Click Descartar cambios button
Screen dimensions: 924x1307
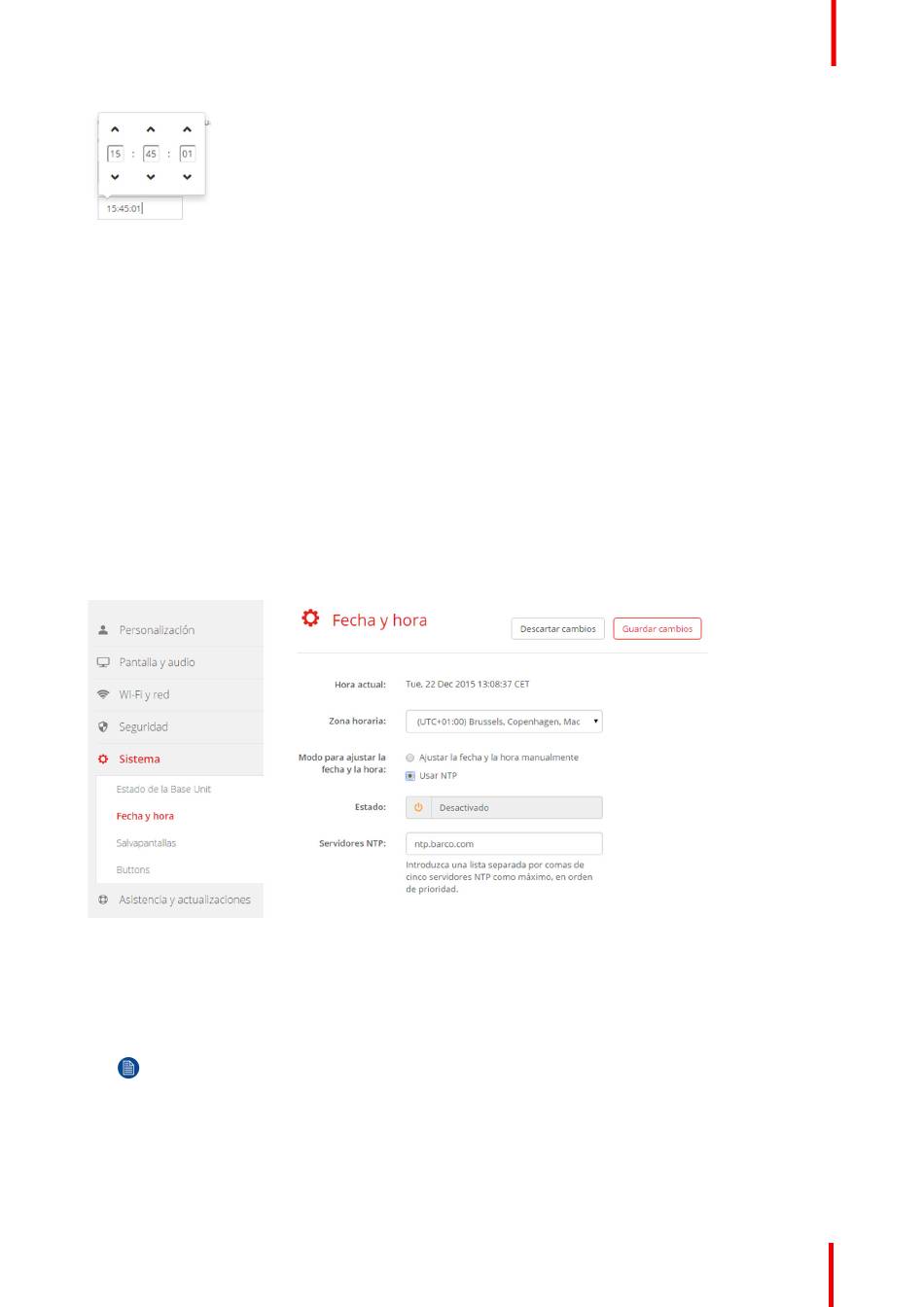tap(558, 629)
